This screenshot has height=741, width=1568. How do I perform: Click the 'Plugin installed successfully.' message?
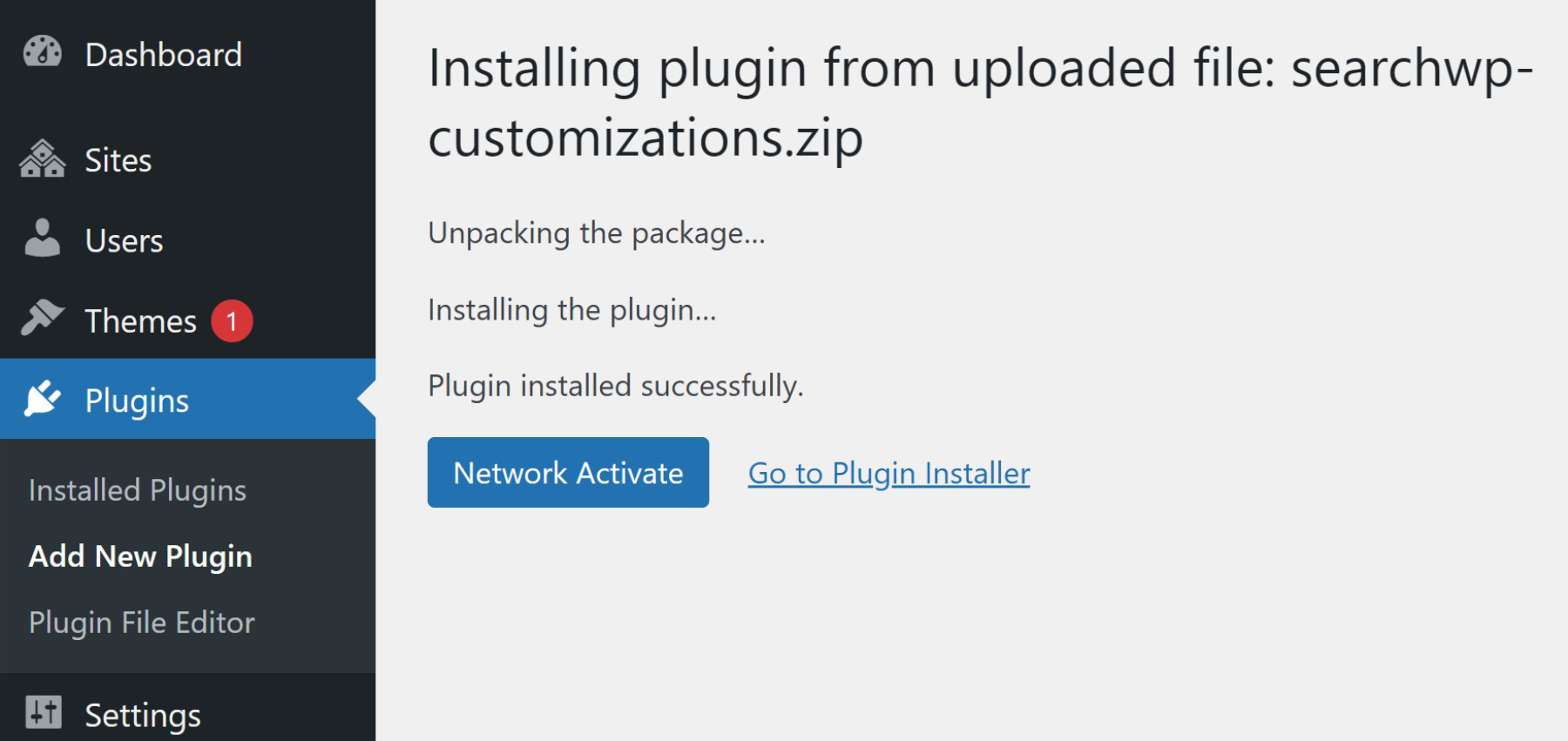click(x=615, y=386)
